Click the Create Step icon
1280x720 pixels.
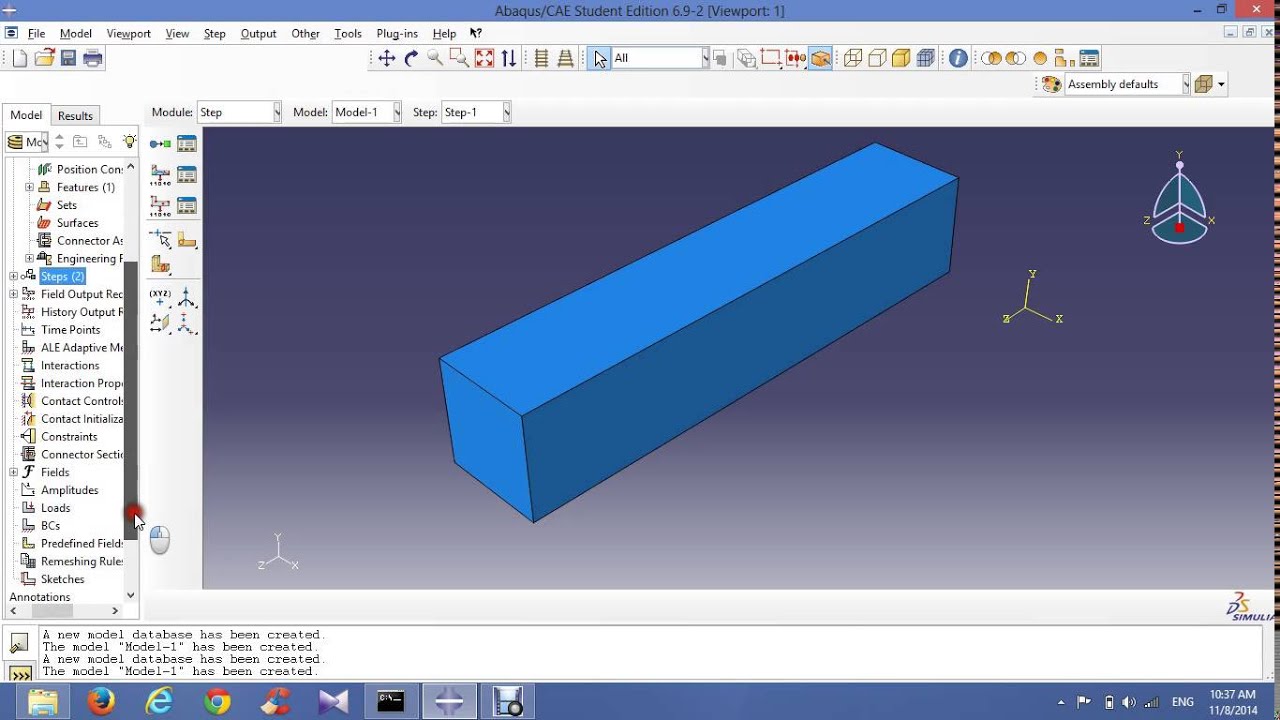[160, 144]
